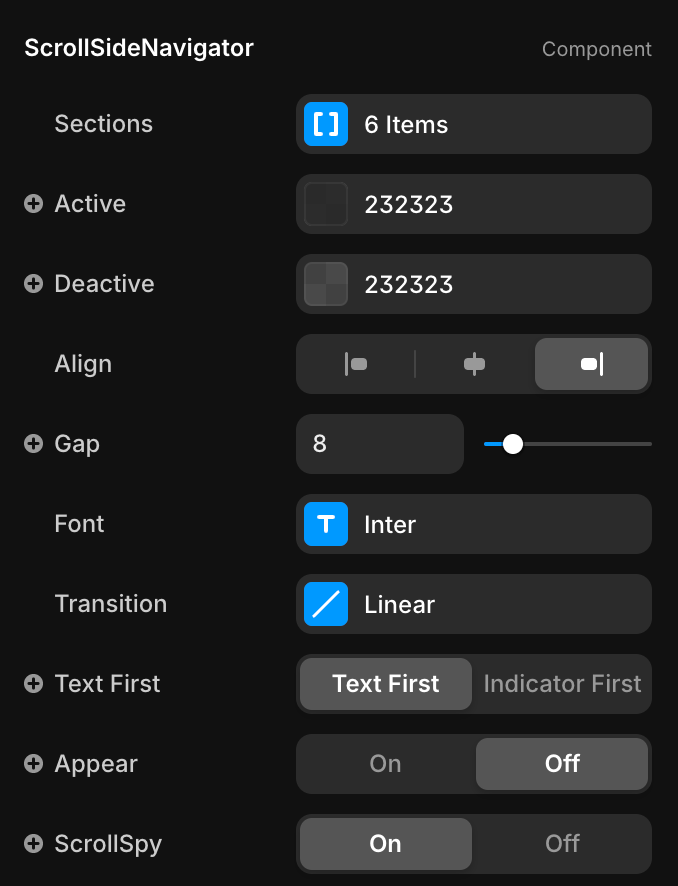This screenshot has height=886, width=678.
Task: Click the Gap value input field
Action: point(380,444)
